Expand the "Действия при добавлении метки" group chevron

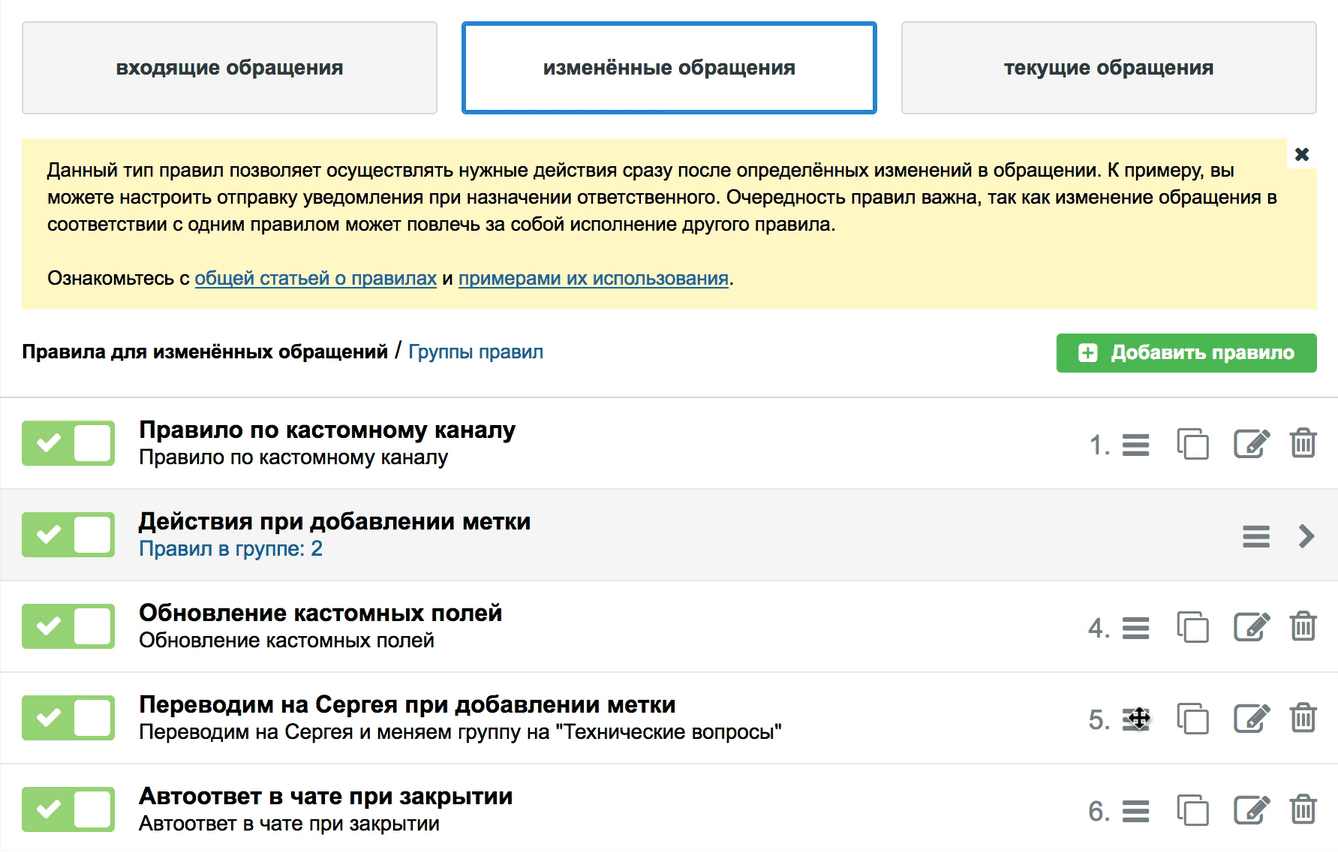[x=1307, y=536]
